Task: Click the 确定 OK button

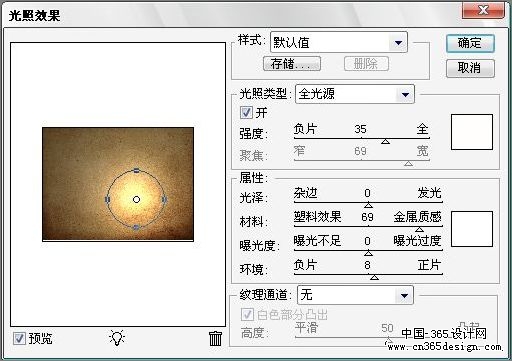Action: point(470,43)
